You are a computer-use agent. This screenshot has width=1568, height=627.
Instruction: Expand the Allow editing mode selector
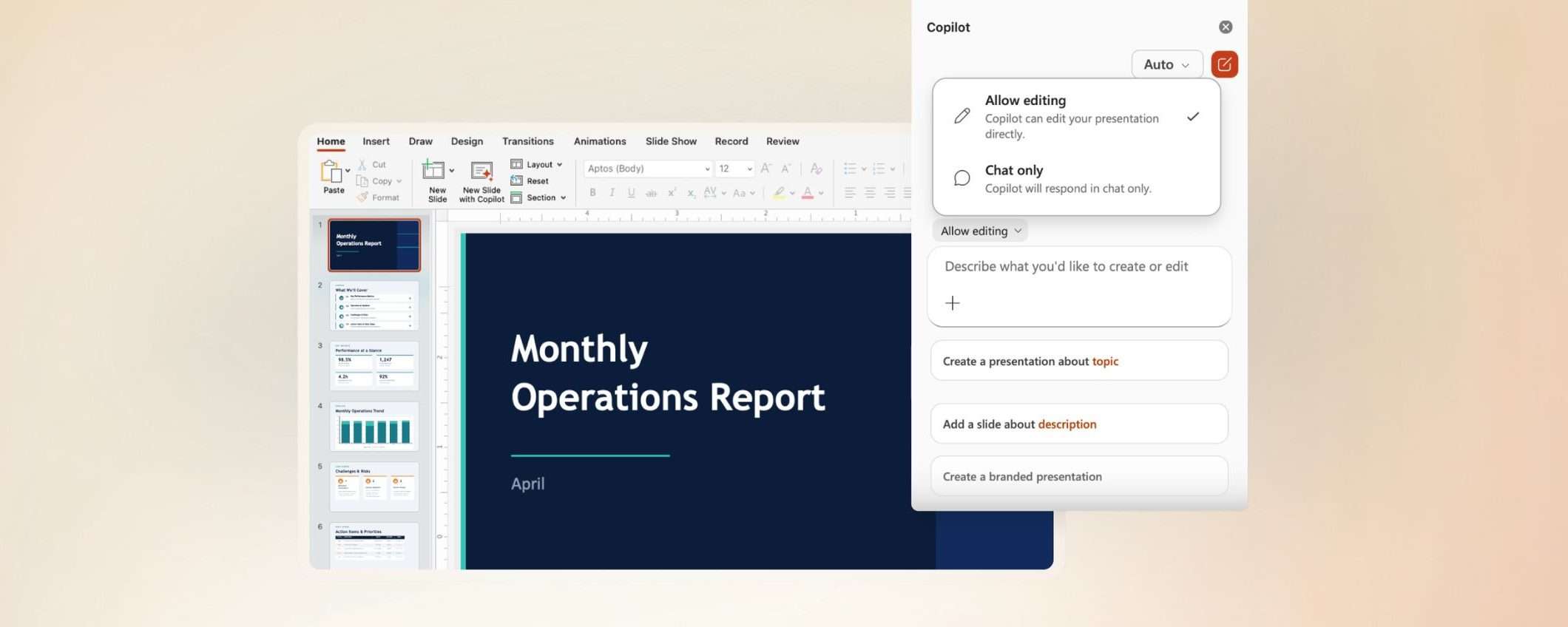coord(980,231)
